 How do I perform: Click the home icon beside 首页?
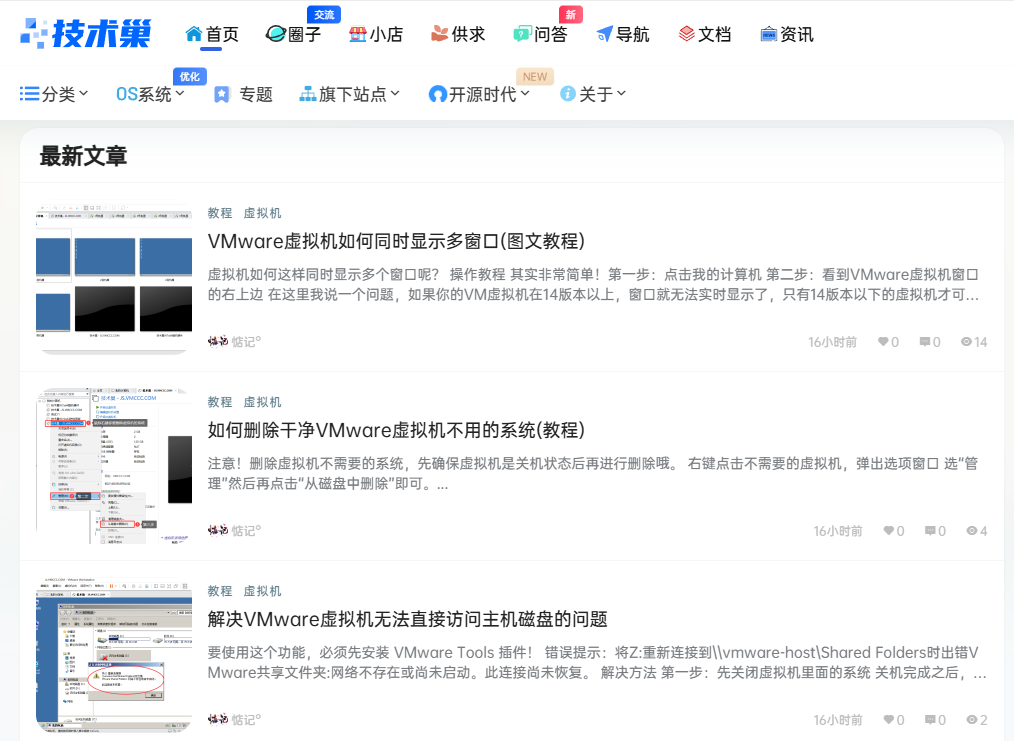[194, 34]
